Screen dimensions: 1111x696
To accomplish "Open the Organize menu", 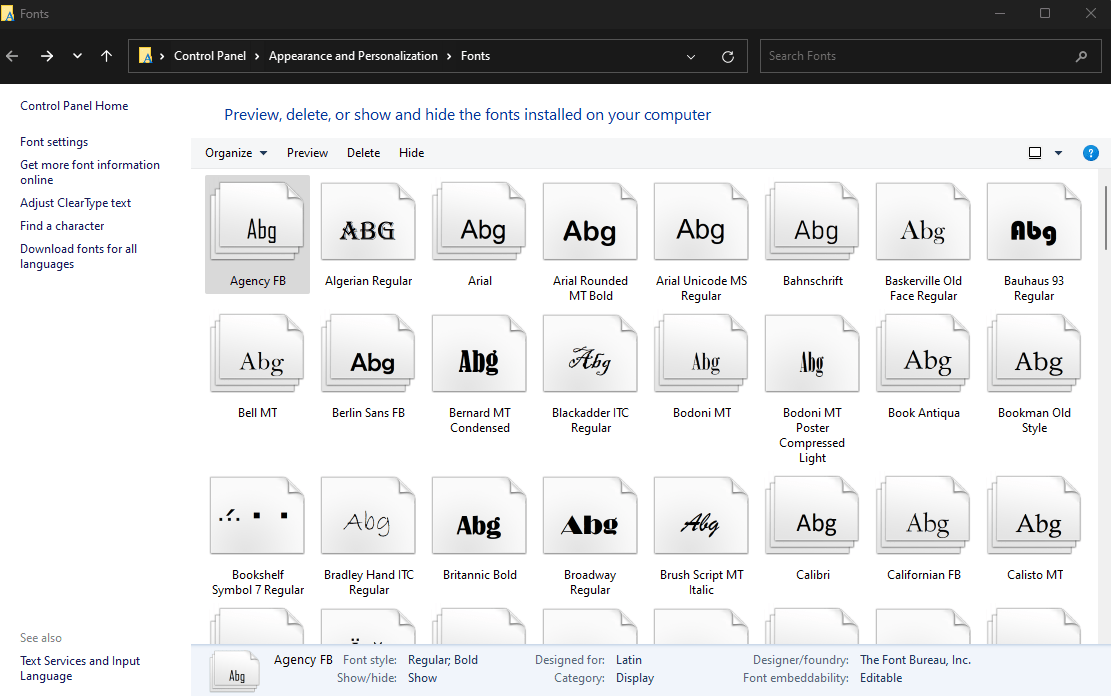I will click(236, 153).
